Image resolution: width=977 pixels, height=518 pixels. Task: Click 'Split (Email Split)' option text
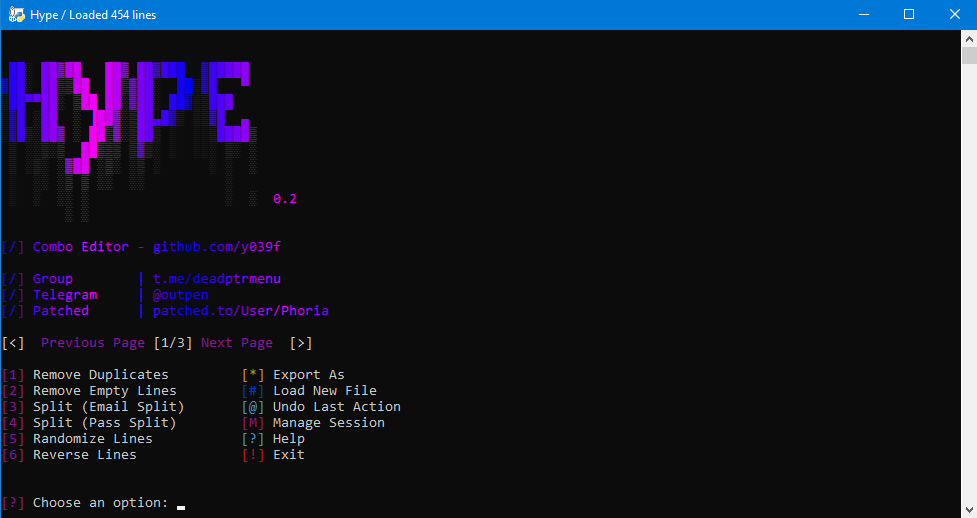(109, 406)
